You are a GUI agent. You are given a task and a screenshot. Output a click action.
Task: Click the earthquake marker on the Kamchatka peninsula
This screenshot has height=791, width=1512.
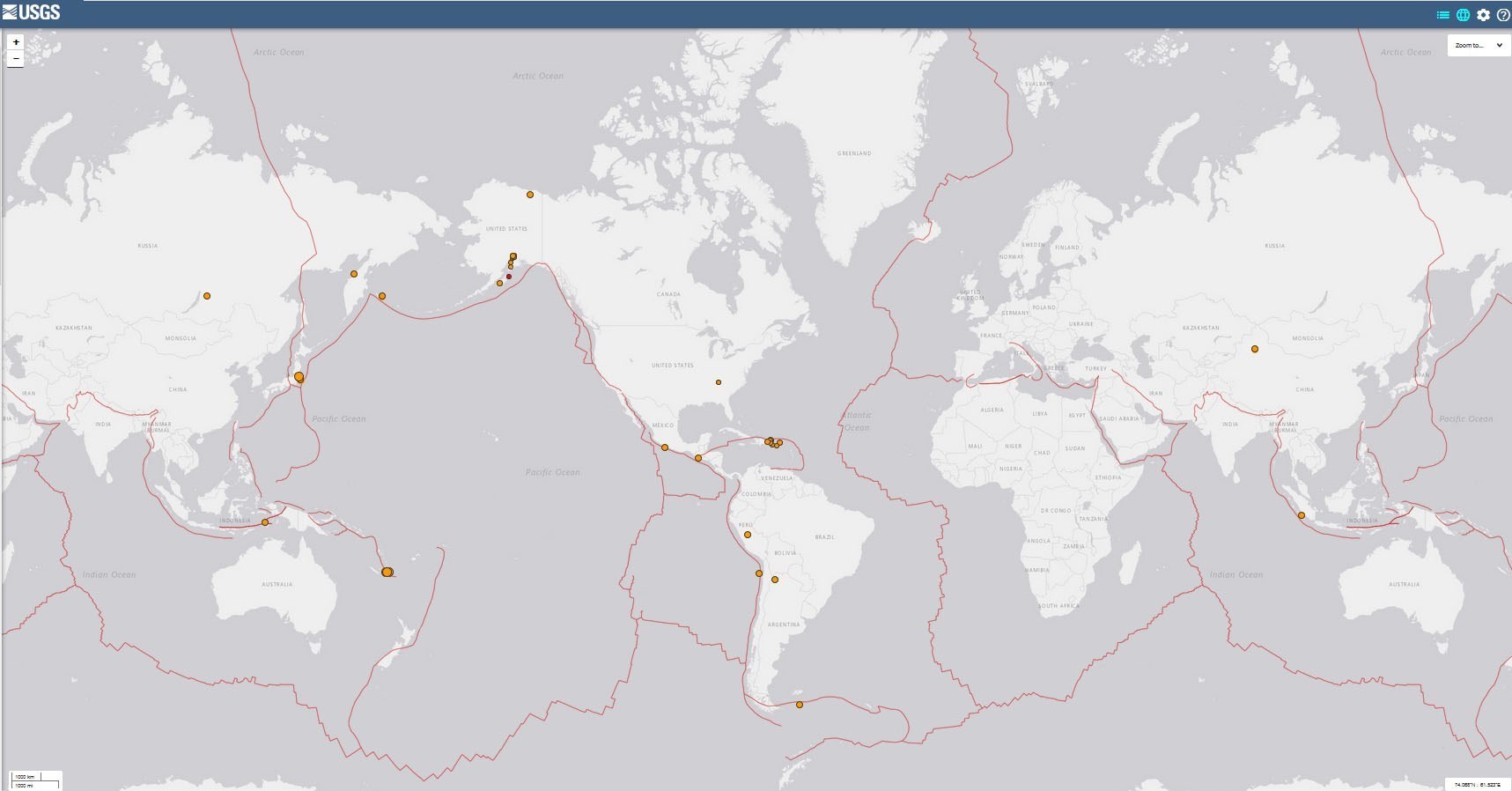click(x=354, y=274)
